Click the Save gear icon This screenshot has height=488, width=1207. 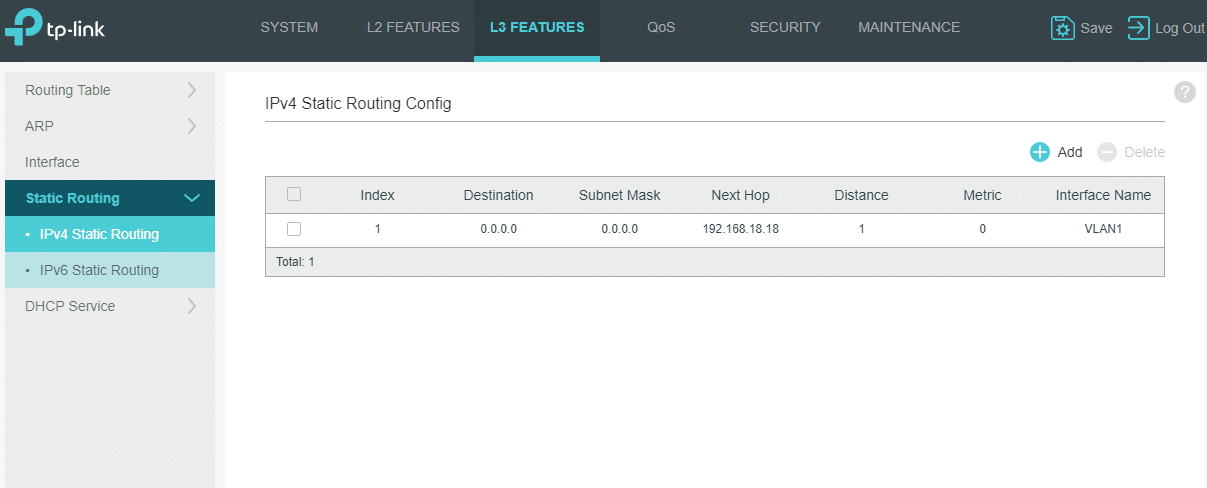1062,28
